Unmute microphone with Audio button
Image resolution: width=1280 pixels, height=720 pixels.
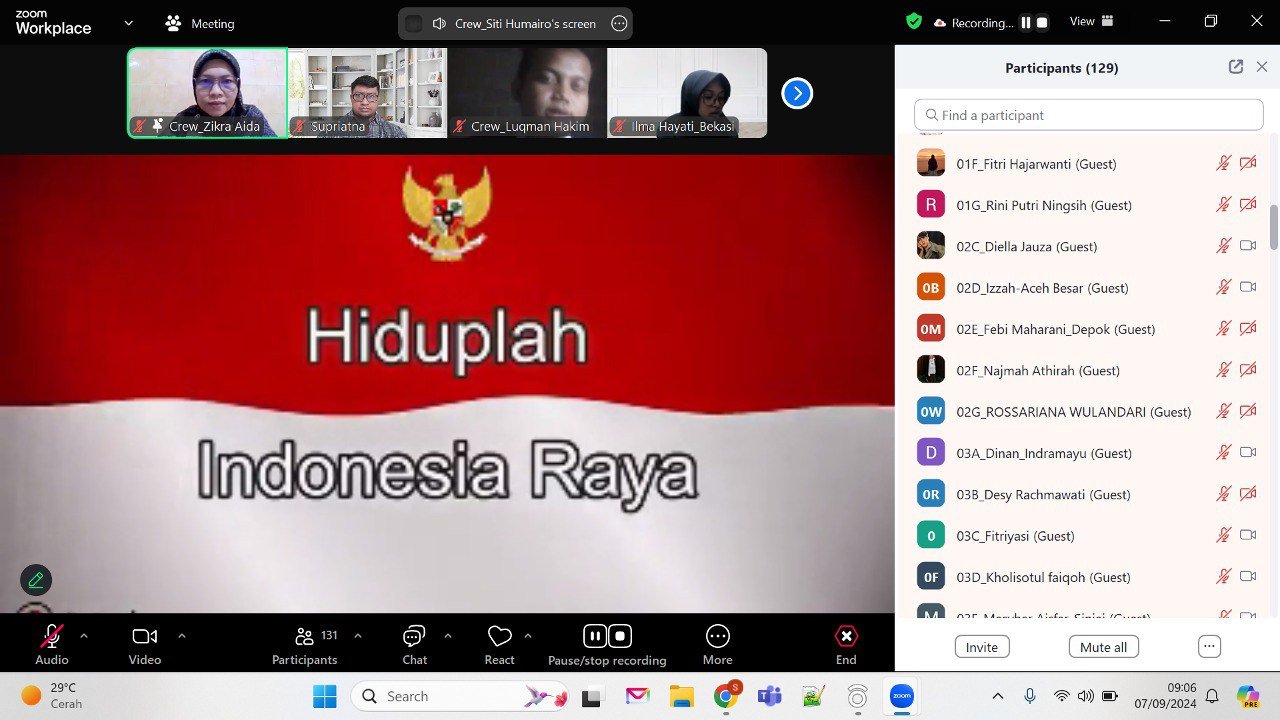point(51,637)
